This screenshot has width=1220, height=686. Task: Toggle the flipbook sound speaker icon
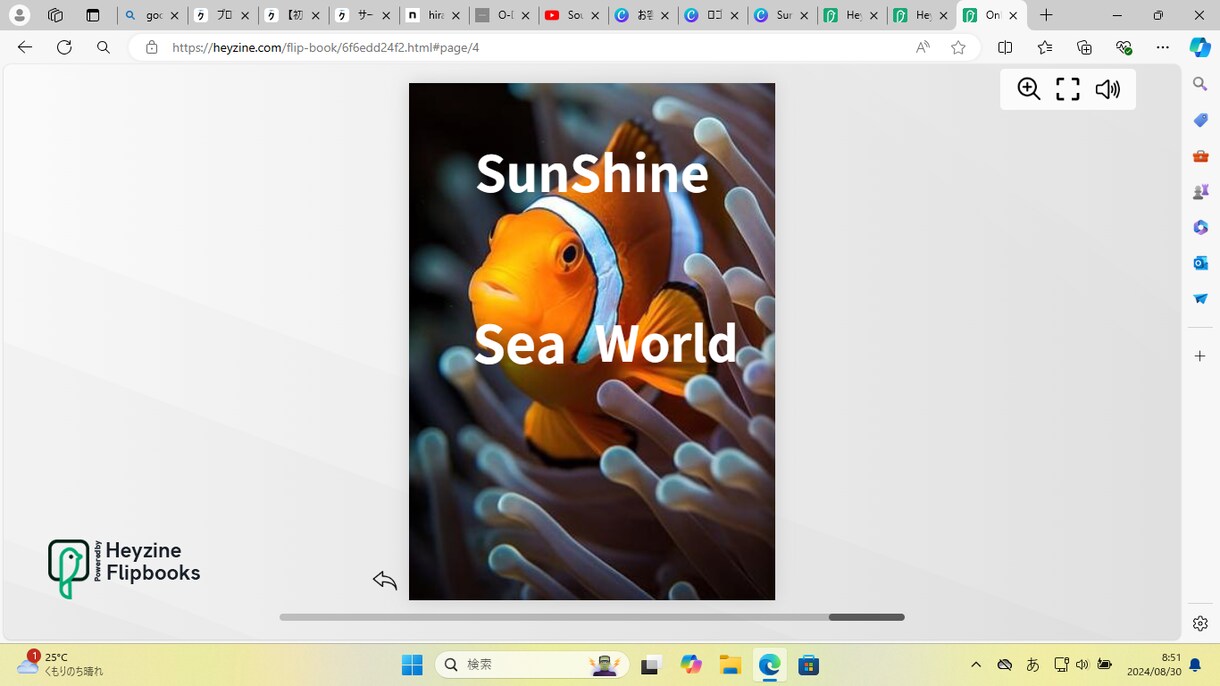1107,89
